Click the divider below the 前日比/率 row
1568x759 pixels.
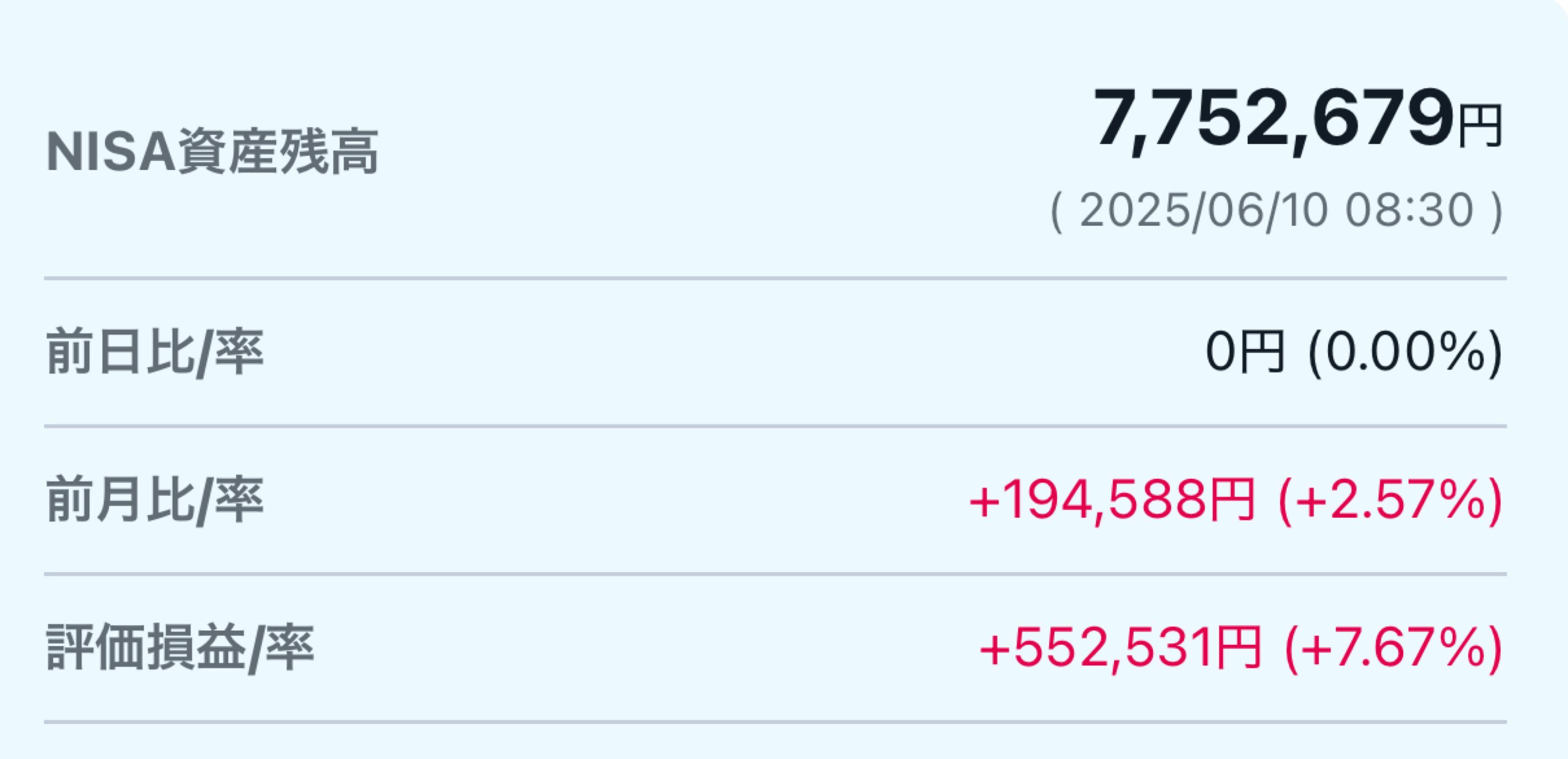click(x=775, y=427)
